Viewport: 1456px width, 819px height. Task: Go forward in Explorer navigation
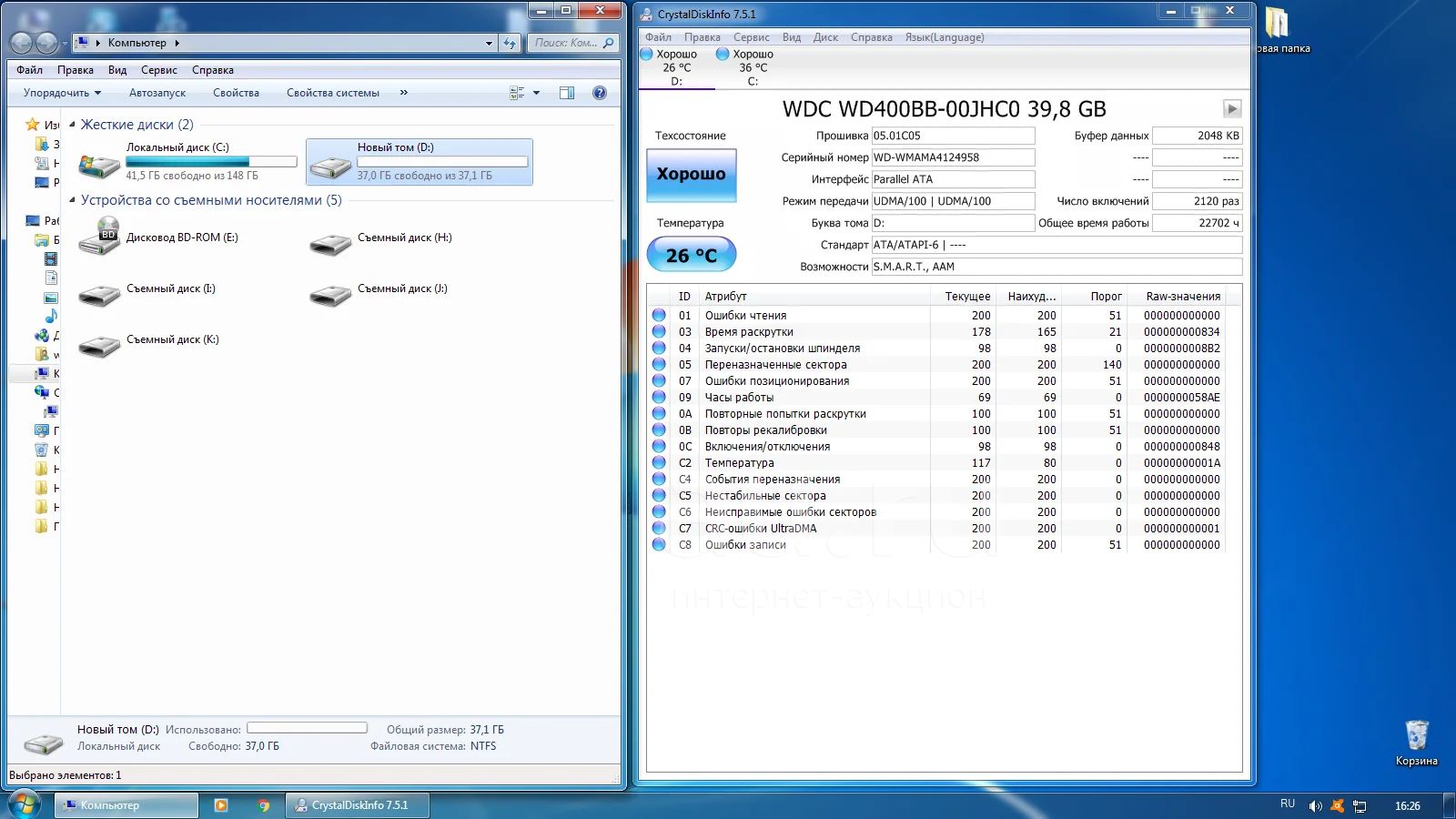tap(46, 43)
